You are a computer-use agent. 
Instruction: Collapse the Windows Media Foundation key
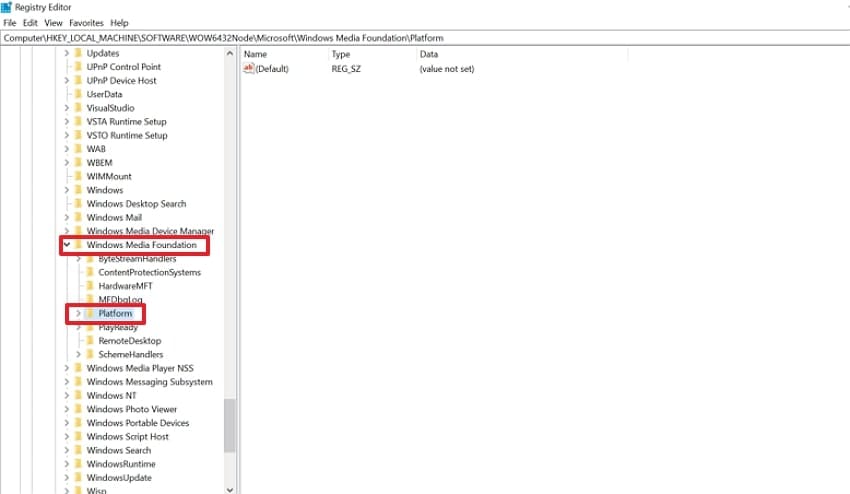point(67,245)
